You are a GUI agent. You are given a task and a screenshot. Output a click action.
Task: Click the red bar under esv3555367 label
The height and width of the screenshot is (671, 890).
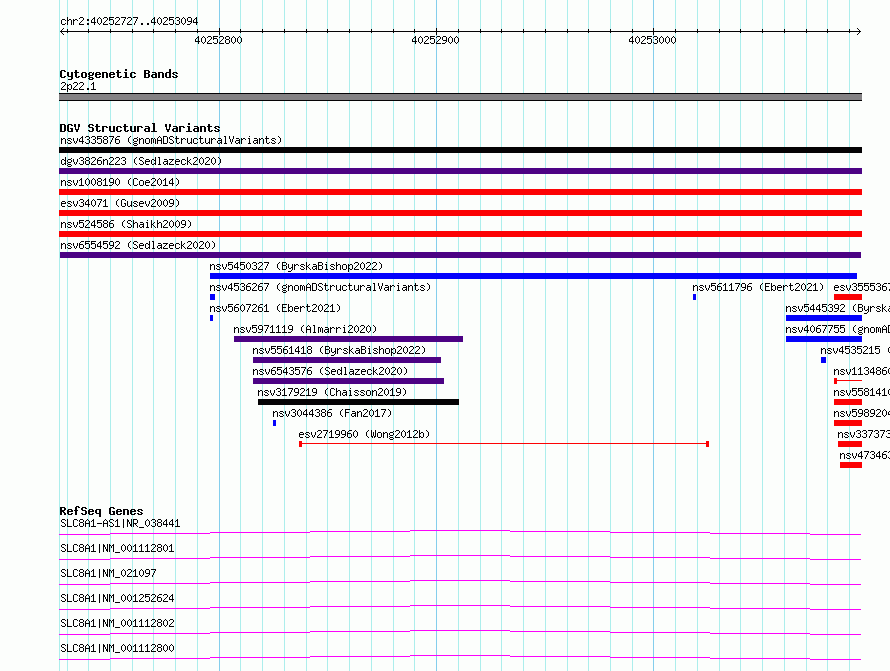point(848,297)
